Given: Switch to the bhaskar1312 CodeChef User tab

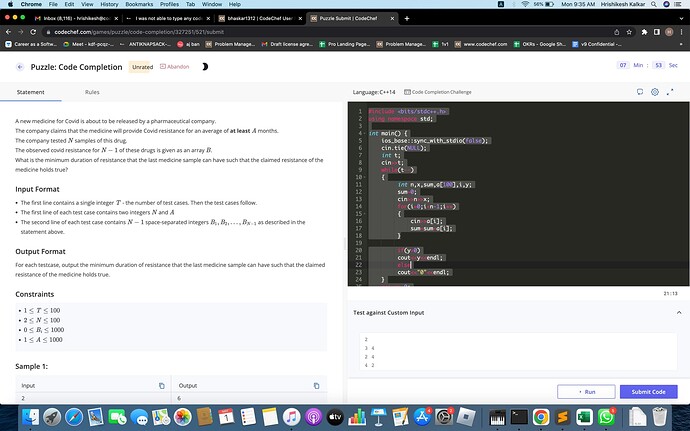Looking at the screenshot, I should point(260,18).
